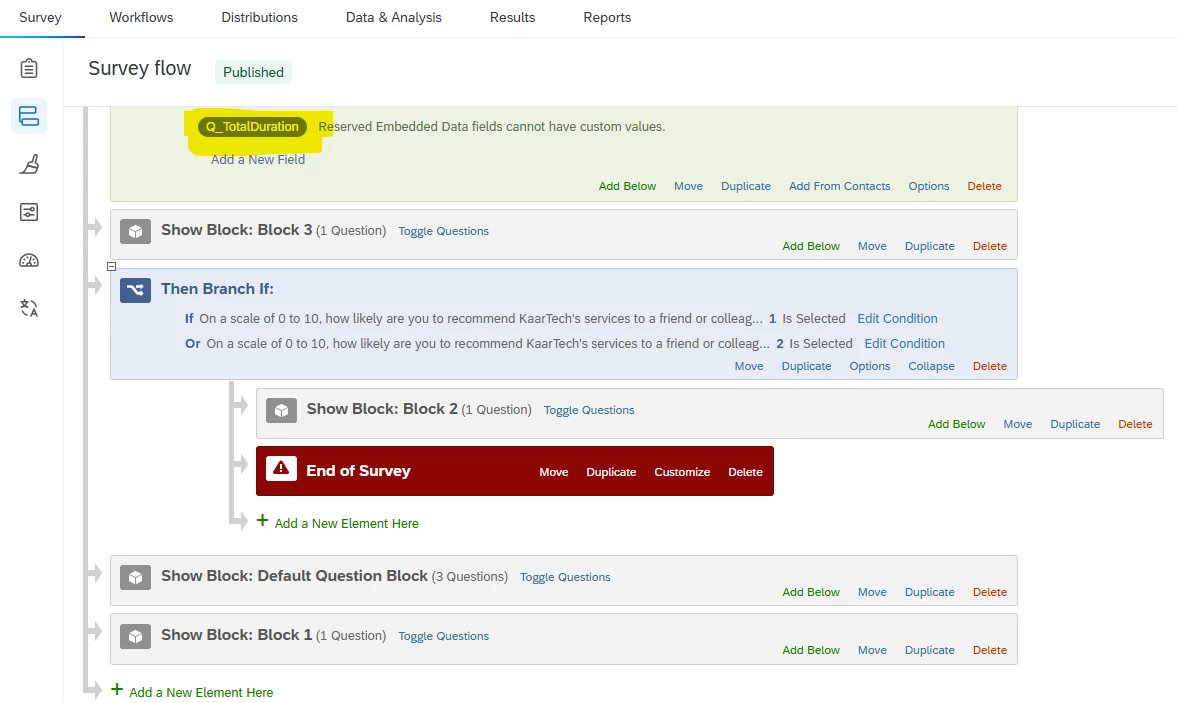Click the Default Question Block cube icon

(135, 578)
